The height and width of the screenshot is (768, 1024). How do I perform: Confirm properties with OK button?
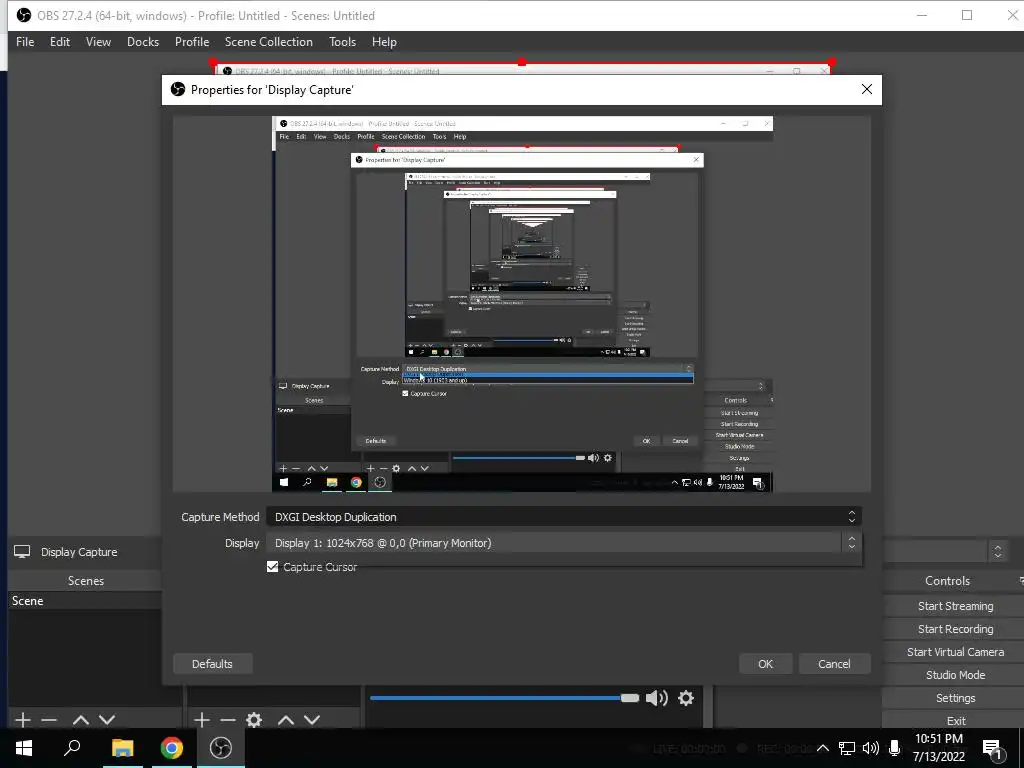pos(765,664)
